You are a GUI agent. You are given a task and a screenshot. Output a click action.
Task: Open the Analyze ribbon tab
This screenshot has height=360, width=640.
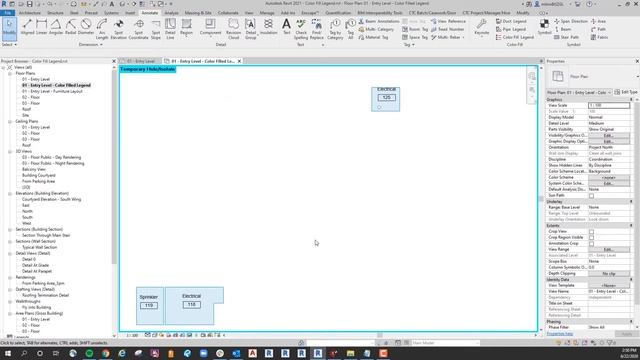point(171,13)
